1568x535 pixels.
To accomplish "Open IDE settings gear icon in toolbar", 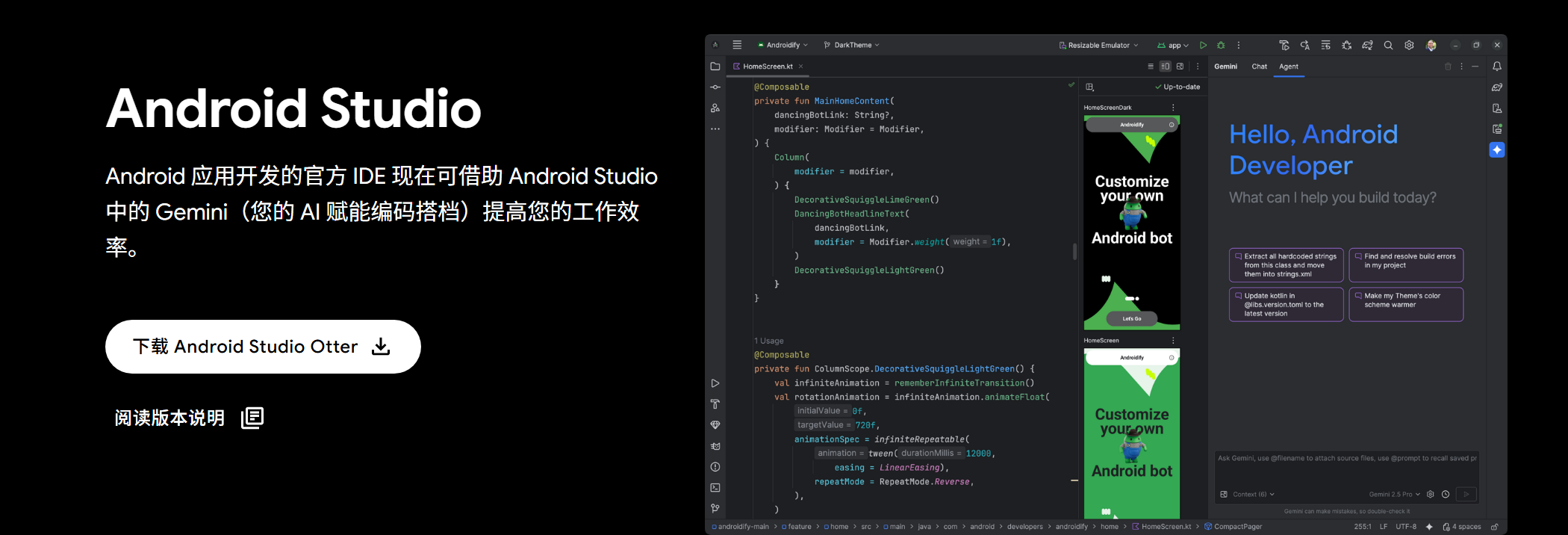I will [1409, 45].
